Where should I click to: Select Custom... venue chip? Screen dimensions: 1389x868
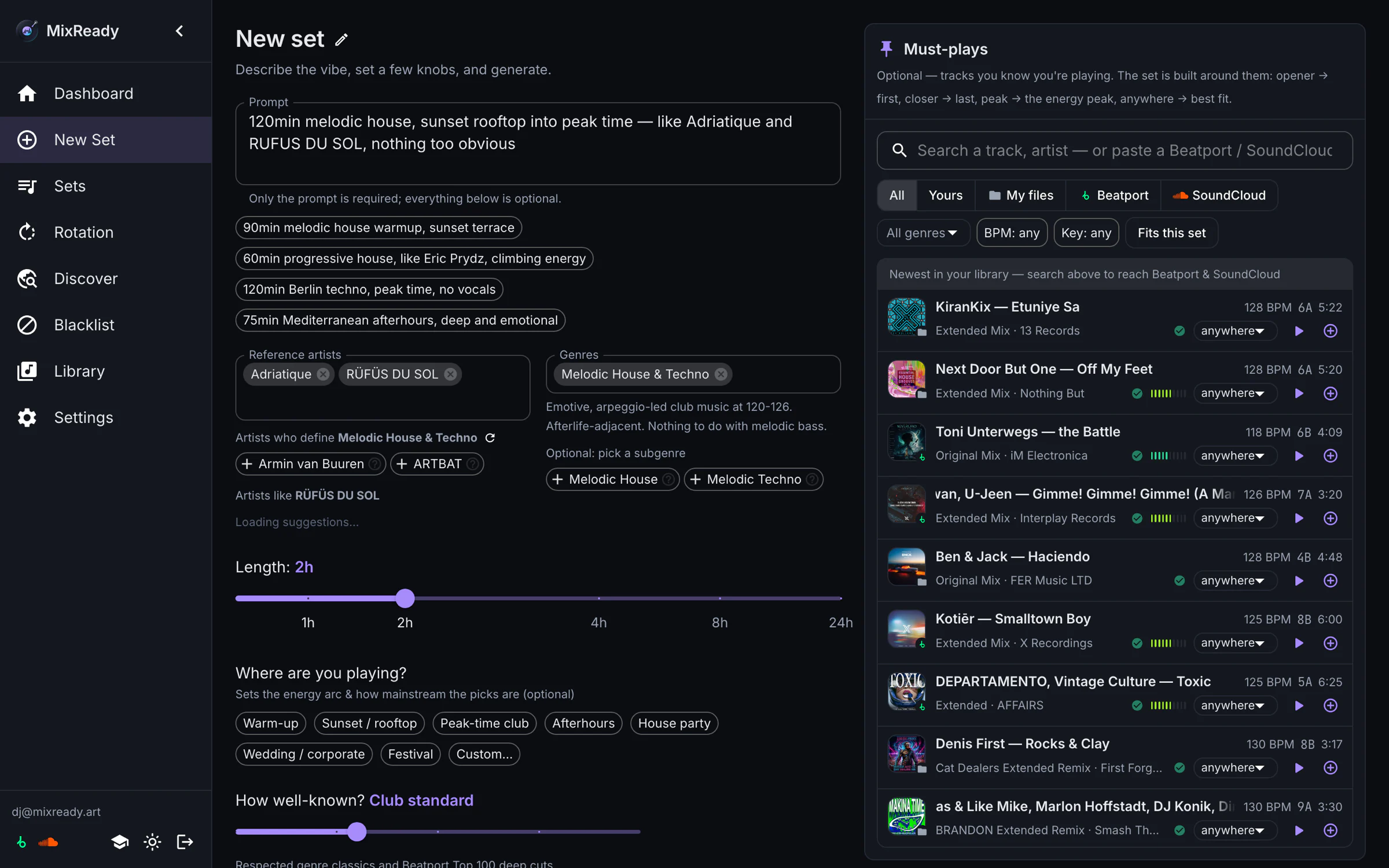(x=484, y=755)
